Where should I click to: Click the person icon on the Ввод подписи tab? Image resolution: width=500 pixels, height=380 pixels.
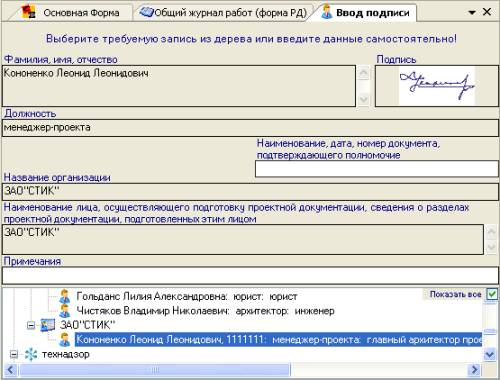click(x=327, y=12)
